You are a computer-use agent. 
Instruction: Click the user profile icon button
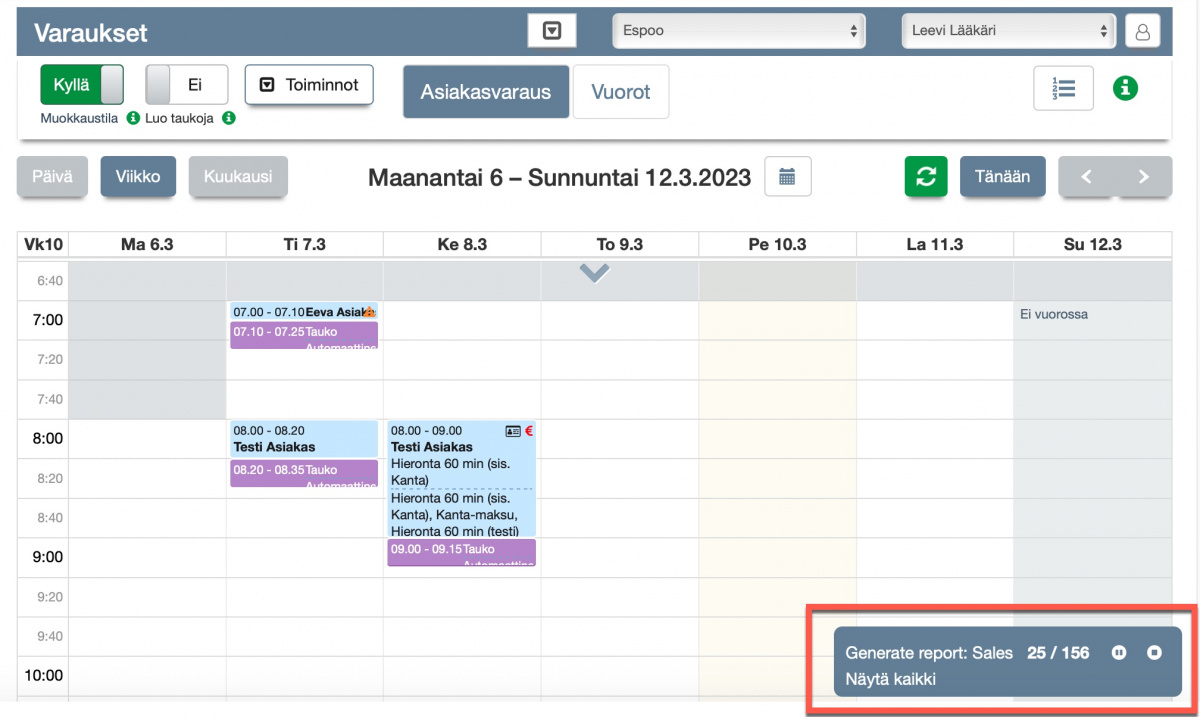click(1142, 31)
